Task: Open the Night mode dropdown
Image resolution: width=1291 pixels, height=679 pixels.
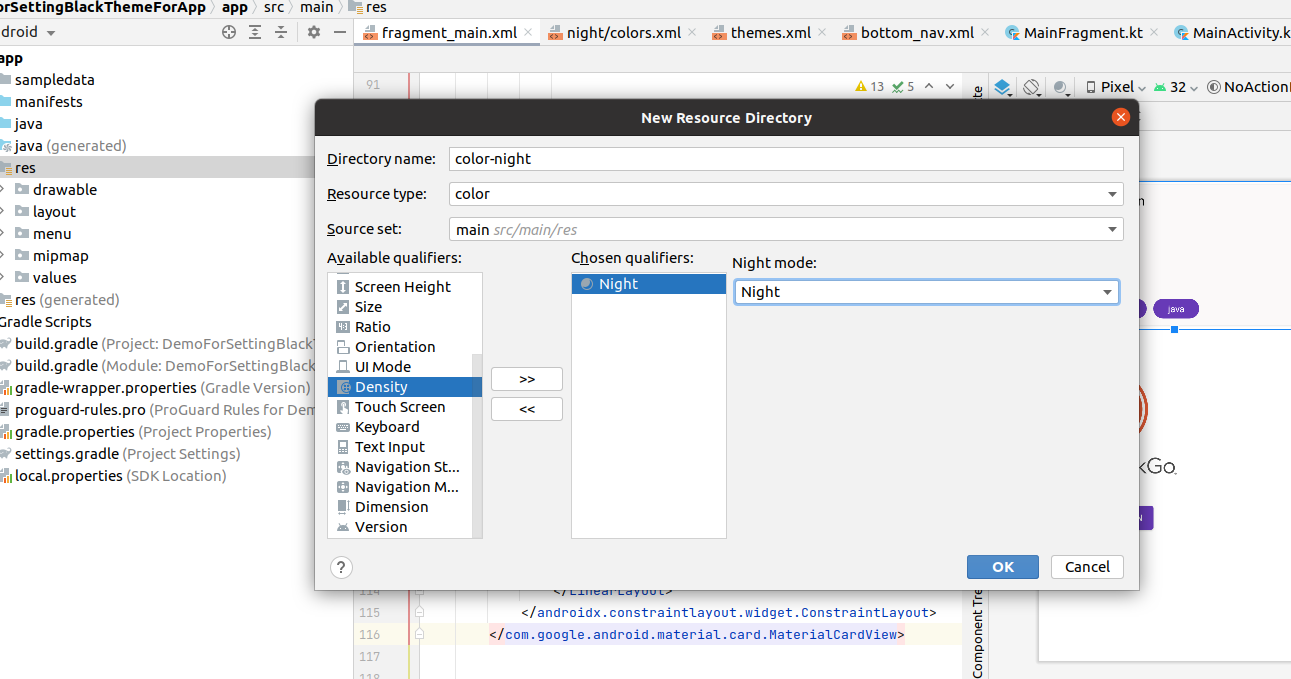Action: (x=1107, y=292)
